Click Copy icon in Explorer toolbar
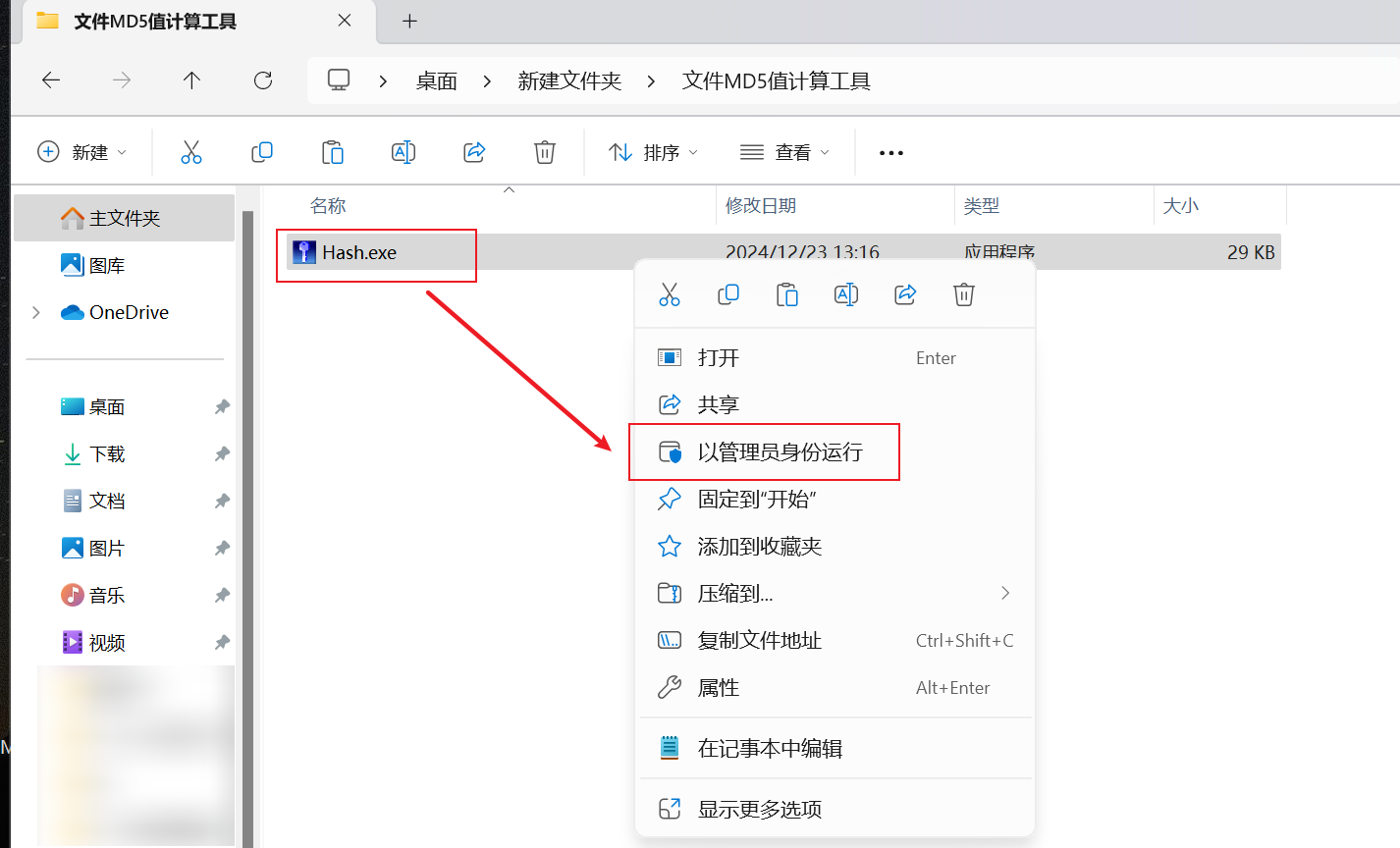Screen dimensions: 1400x848 [262, 152]
